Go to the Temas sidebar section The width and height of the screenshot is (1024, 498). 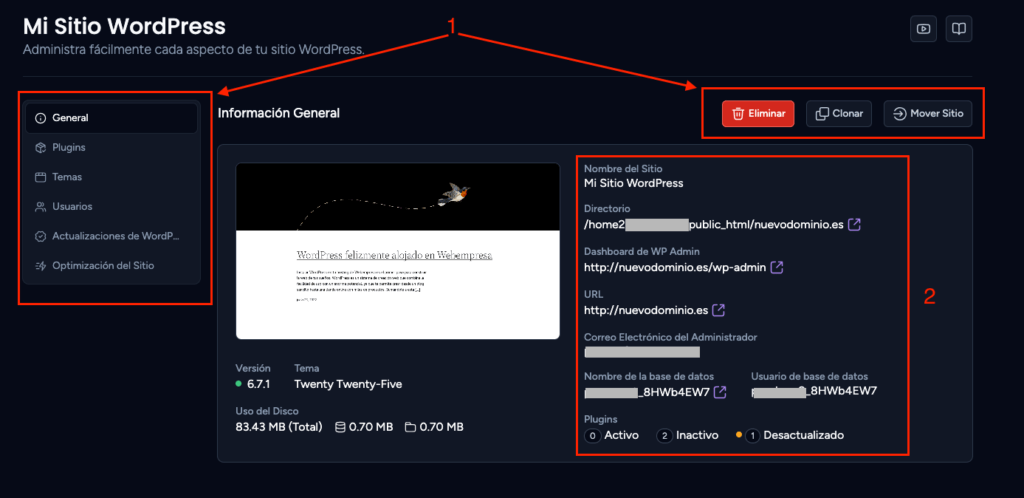111,177
